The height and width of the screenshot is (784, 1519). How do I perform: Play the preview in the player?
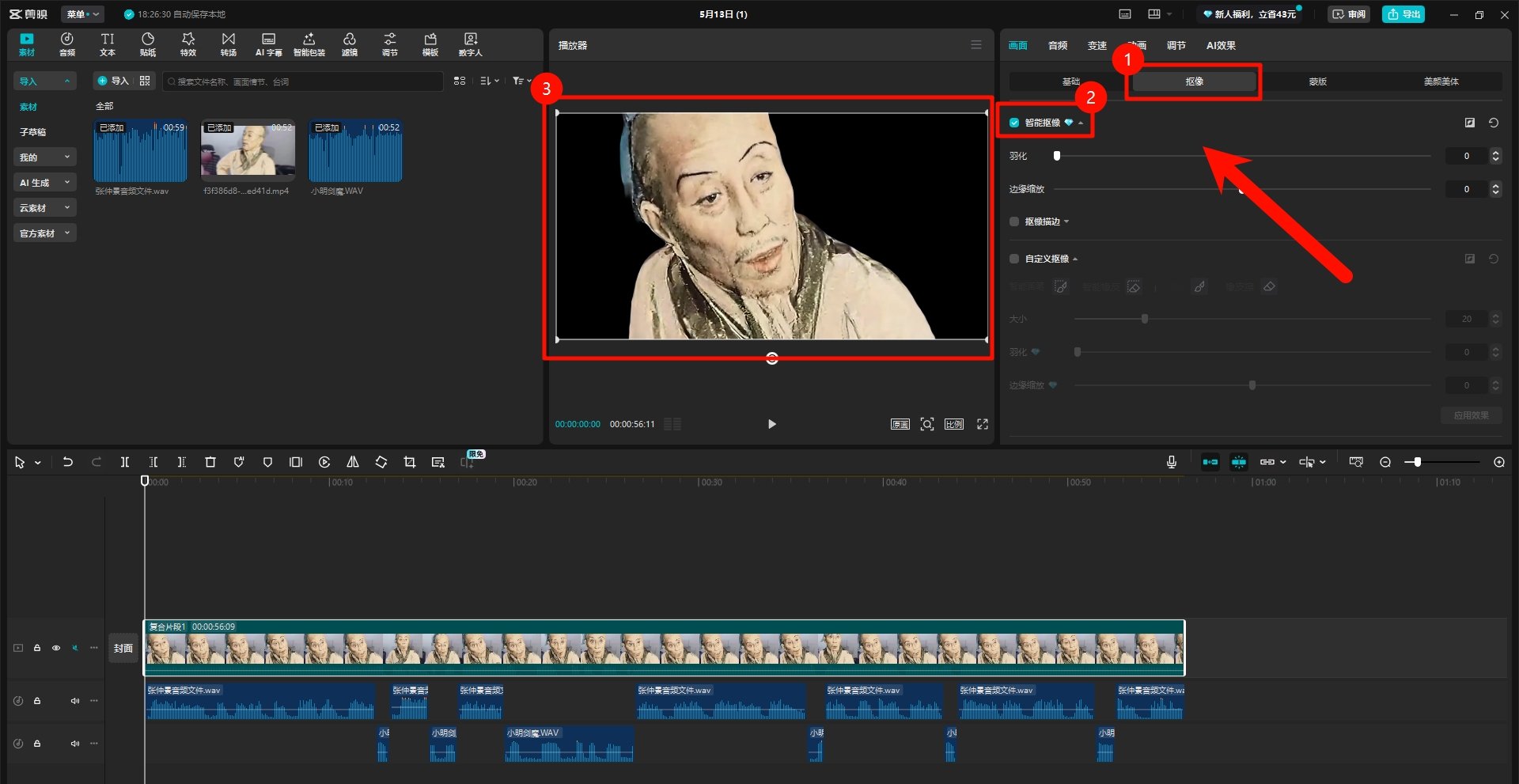771,424
